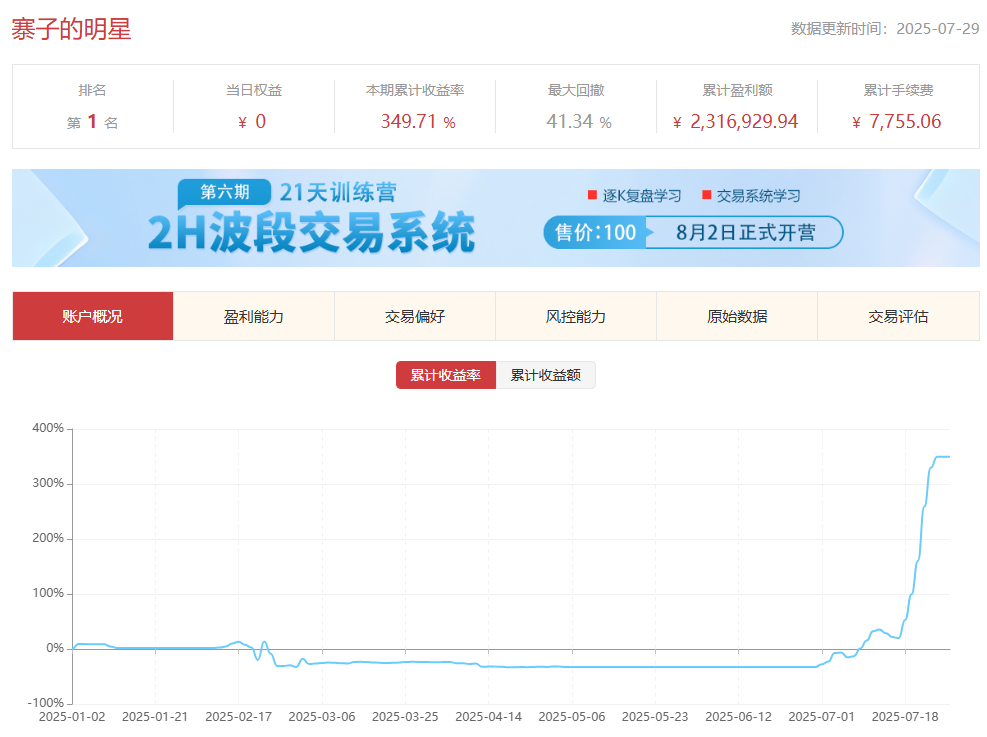
Task: Switch chart to 累计收益额 view
Action: pyautogui.click(x=546, y=375)
